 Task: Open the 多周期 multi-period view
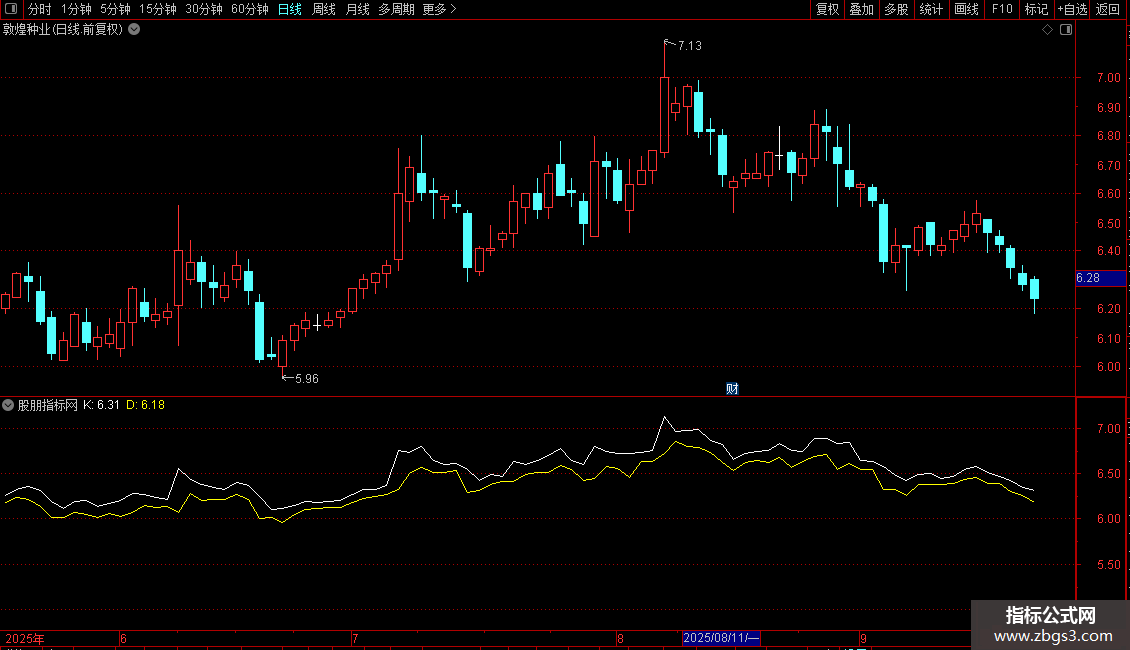coord(396,9)
